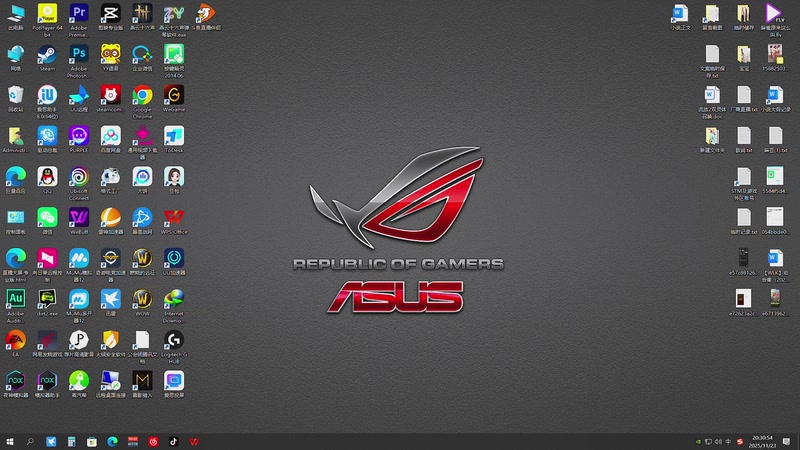Open the notification center taskbar button

coord(787,442)
